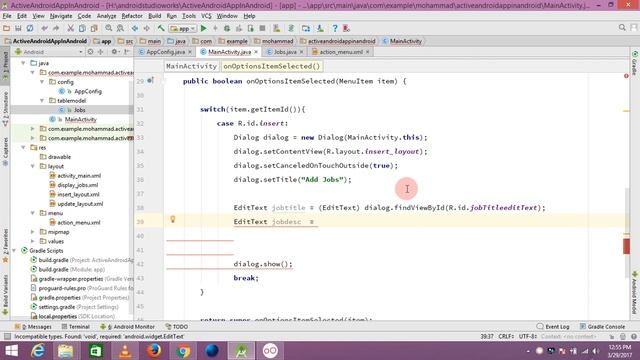This screenshot has height=360, width=640.
Task: Select insert_layout.xml in project tree
Action: 78,194
